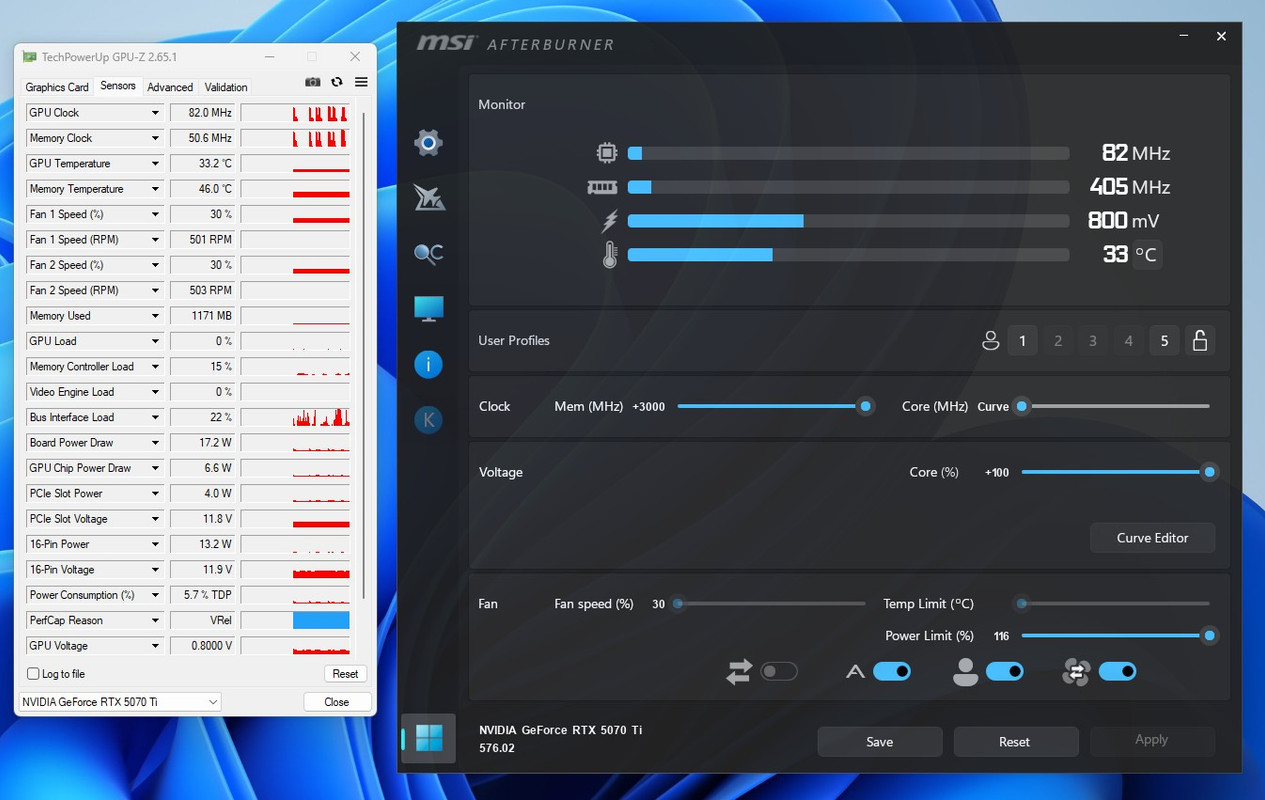Select user profile slot 1
Screen dimensions: 1265x800
point(1022,341)
